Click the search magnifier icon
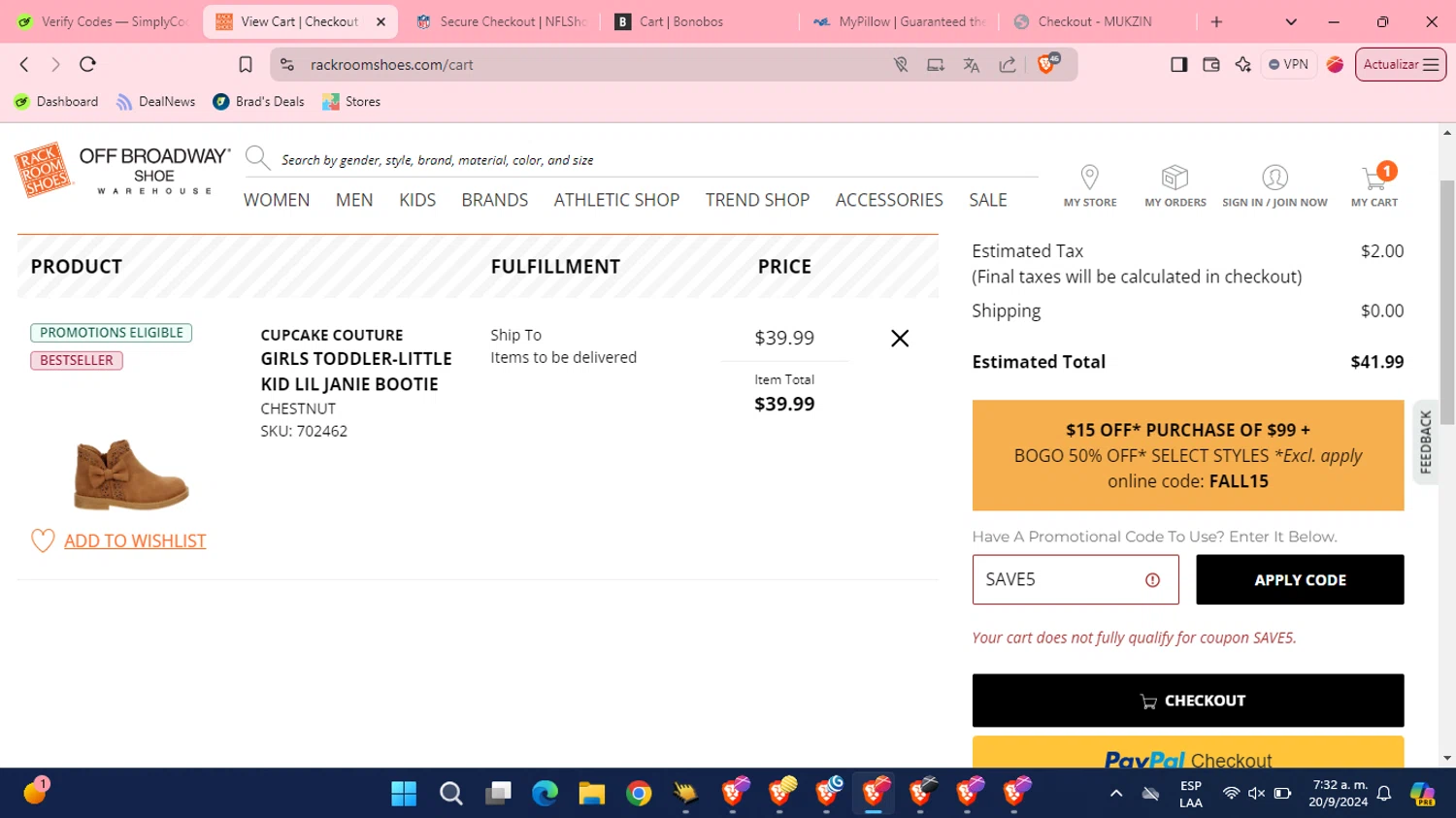 pos(257,157)
